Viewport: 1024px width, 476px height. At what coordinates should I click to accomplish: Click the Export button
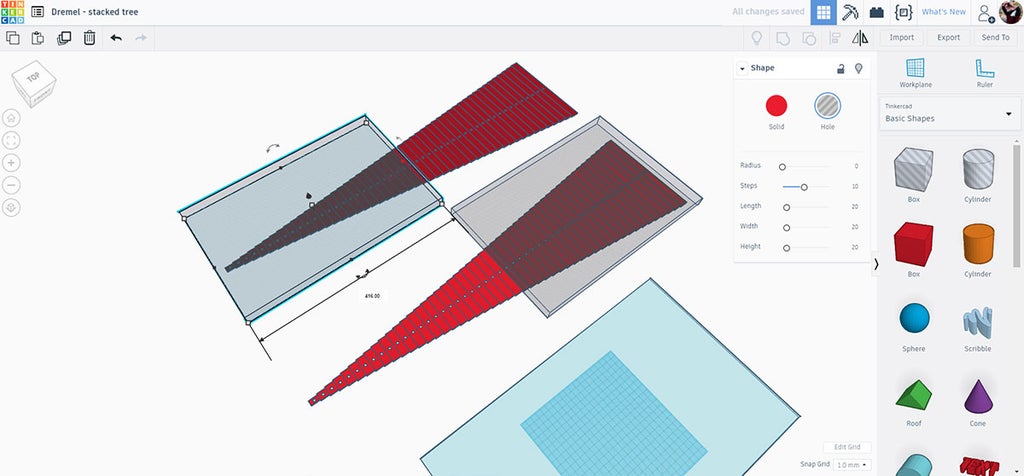pos(948,38)
